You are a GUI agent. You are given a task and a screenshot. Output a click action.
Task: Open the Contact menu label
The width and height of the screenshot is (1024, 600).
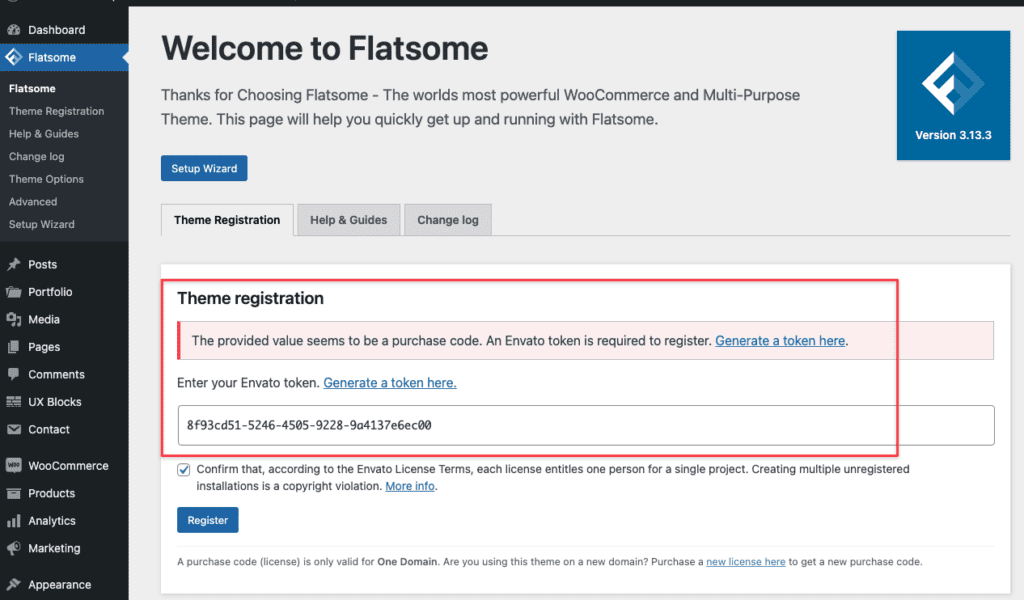tap(49, 429)
